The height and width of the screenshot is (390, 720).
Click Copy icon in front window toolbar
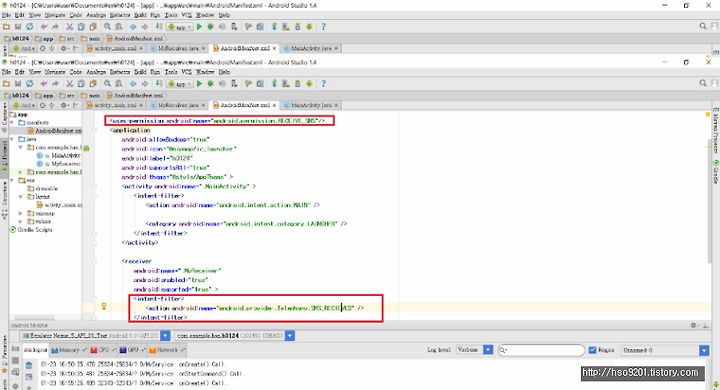(81, 84)
